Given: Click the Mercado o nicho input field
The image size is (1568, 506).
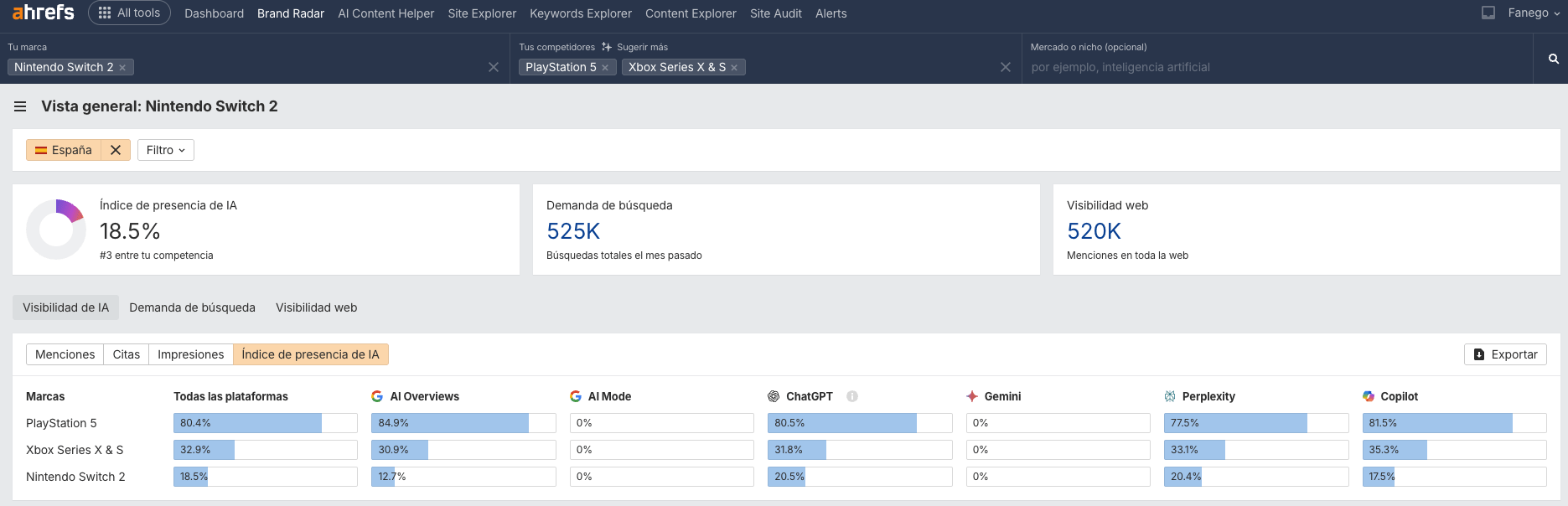Looking at the screenshot, I should 1274,67.
